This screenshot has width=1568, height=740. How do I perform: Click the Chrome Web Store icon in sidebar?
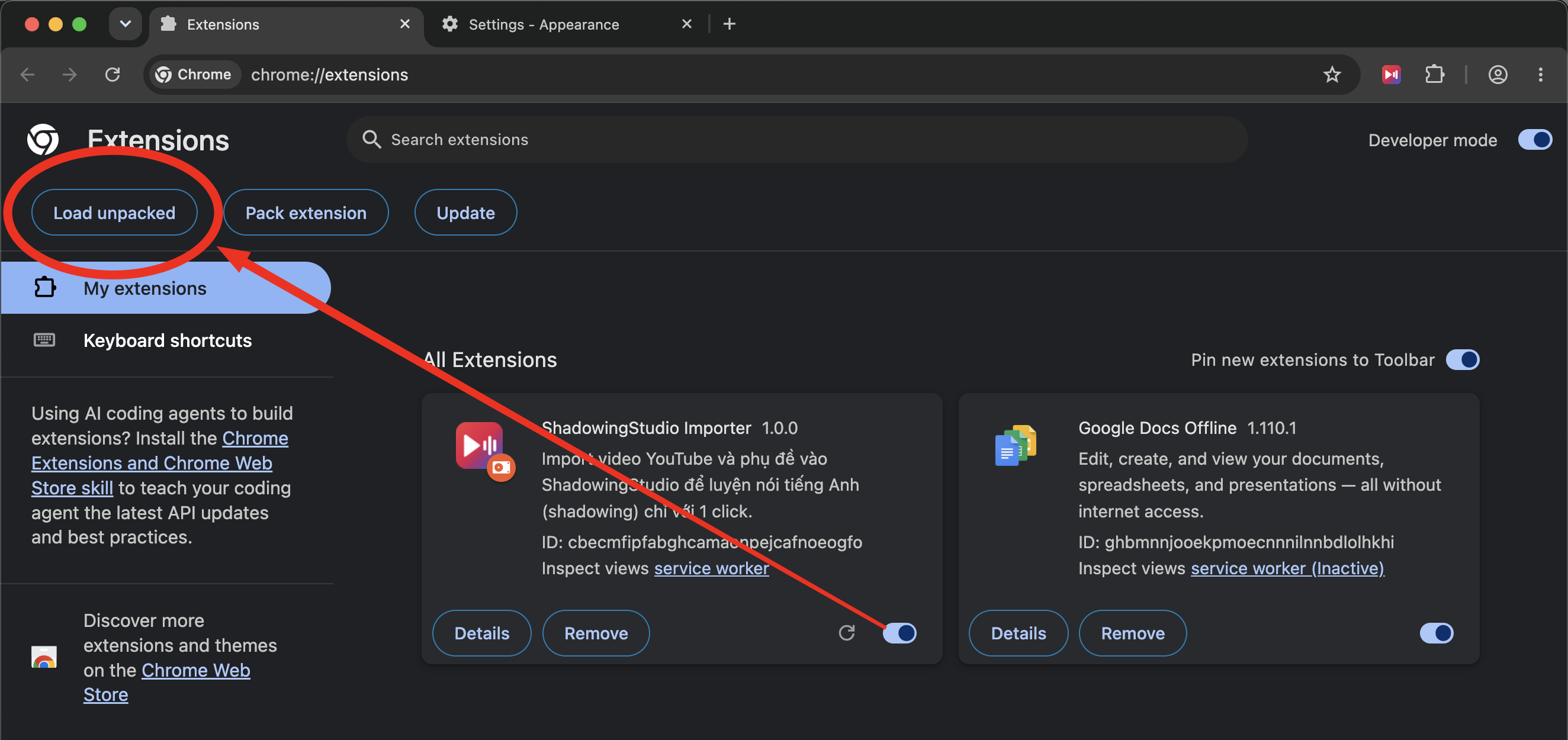point(44,657)
